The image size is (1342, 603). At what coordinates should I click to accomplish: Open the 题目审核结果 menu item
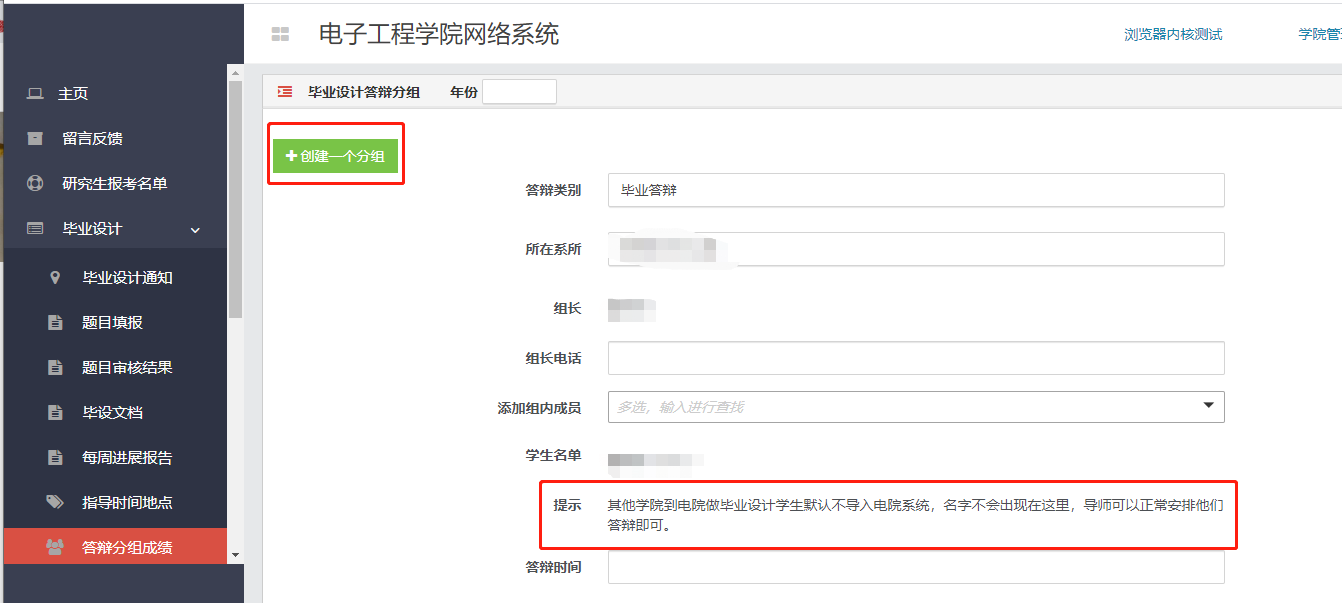point(127,367)
